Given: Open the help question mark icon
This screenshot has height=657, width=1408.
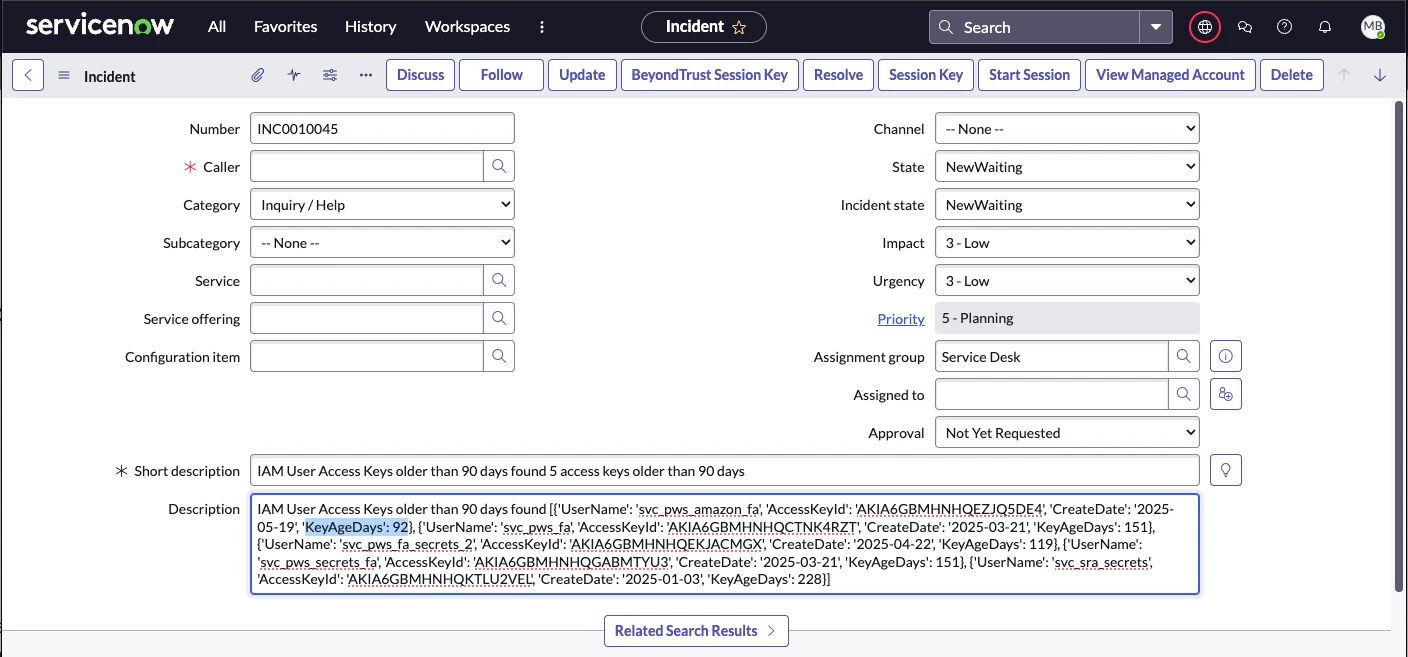Looking at the screenshot, I should [1285, 27].
